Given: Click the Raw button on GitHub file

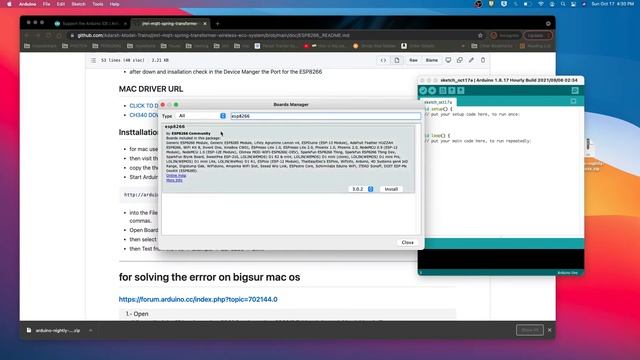Looking at the screenshot, I should pos(413,60).
